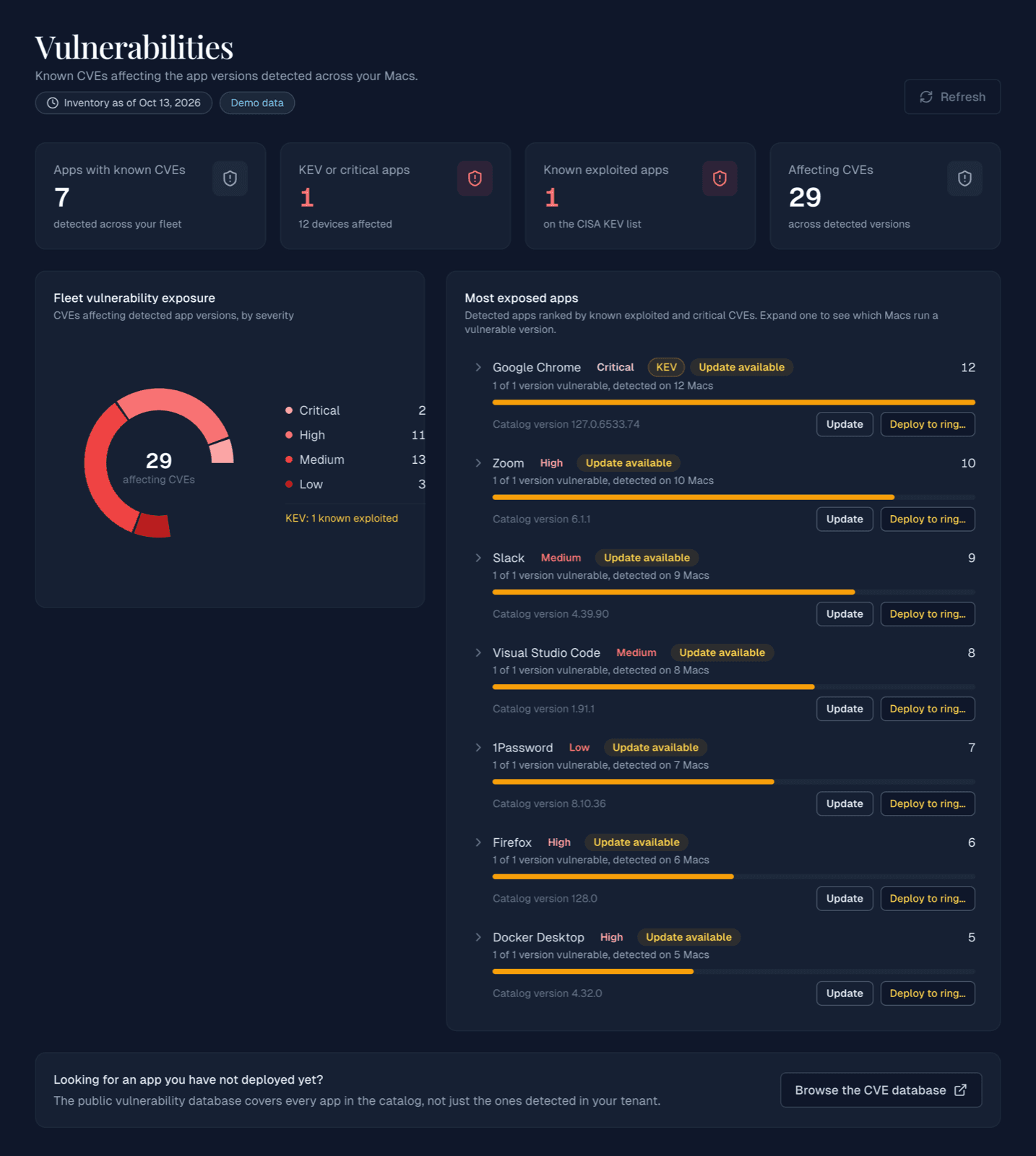Click the Update available badge for Zoom
This screenshot has width=1036, height=1156.
[x=629, y=463]
